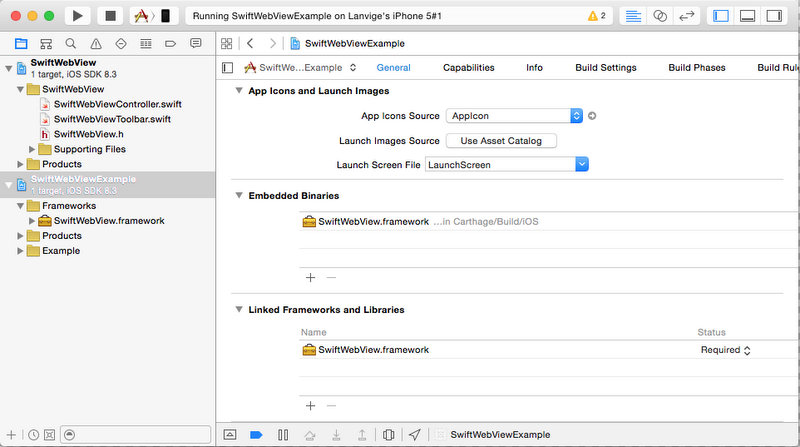
Task: Select SwiftWebView.framework in Frameworks group
Action: (109, 220)
